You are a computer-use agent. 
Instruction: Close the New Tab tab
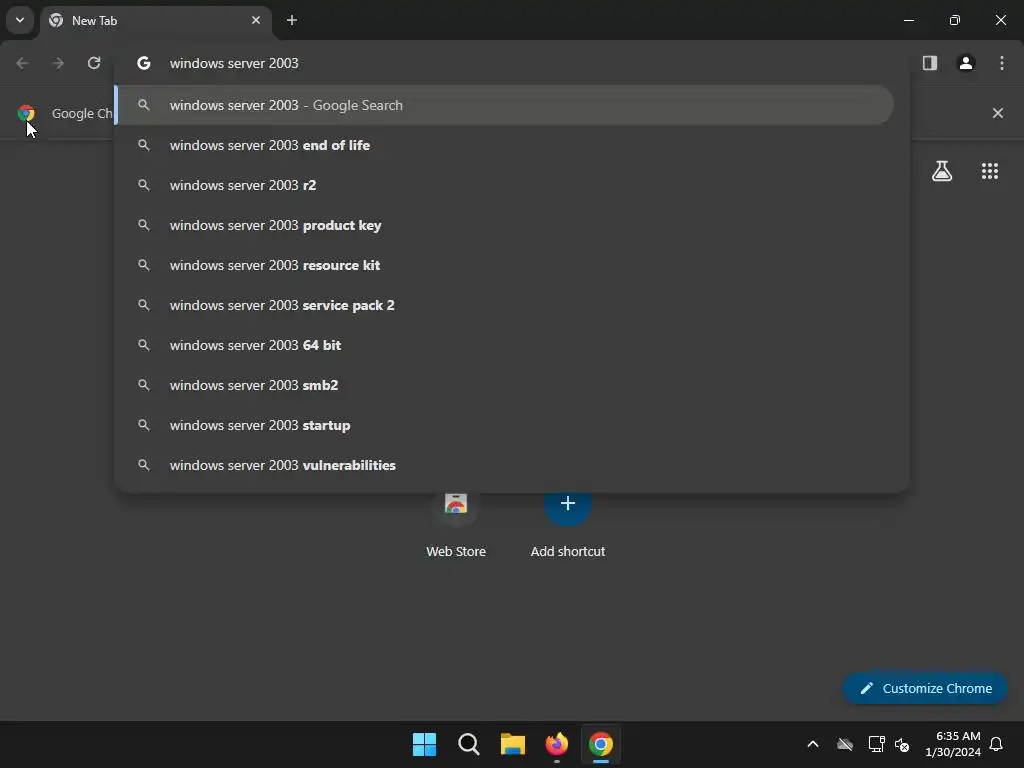pos(256,20)
